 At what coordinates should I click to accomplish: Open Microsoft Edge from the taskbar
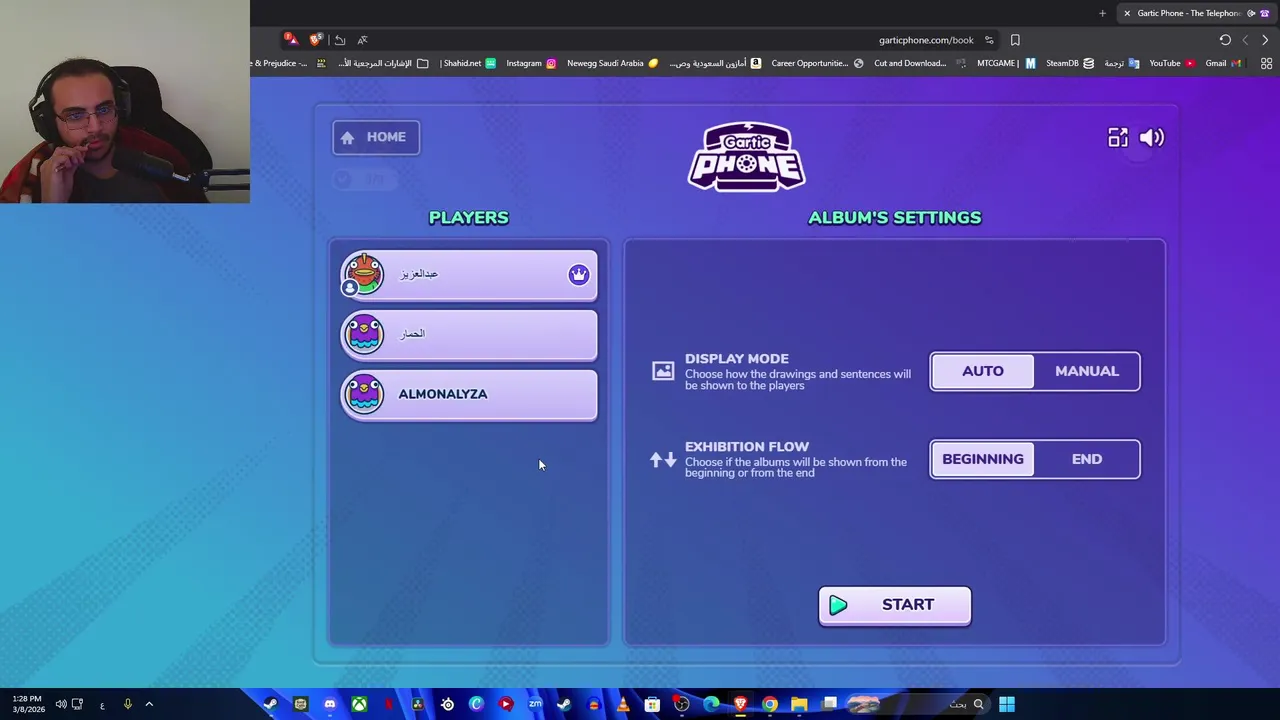point(711,704)
